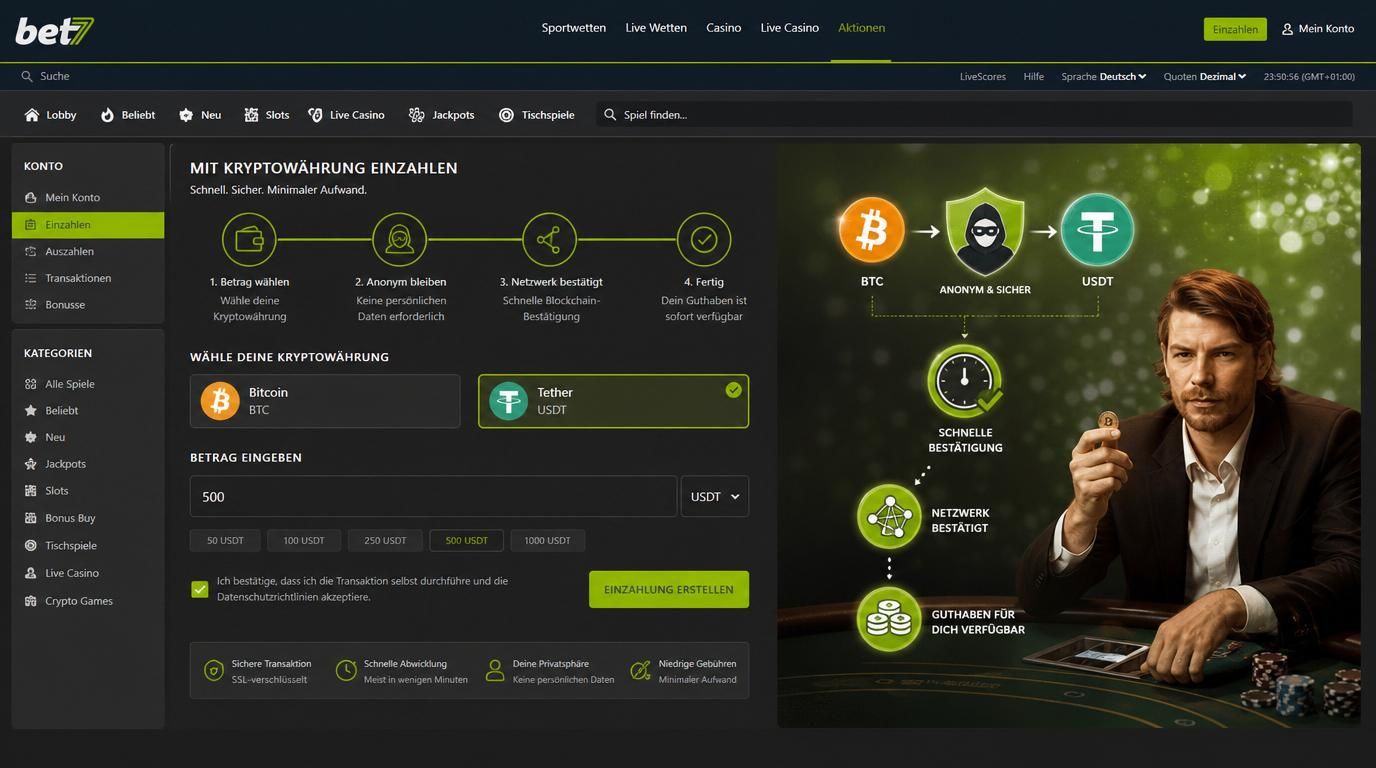Screen dimensions: 1376x768
Task: Click the amount input field showing 500
Action: coord(433,496)
